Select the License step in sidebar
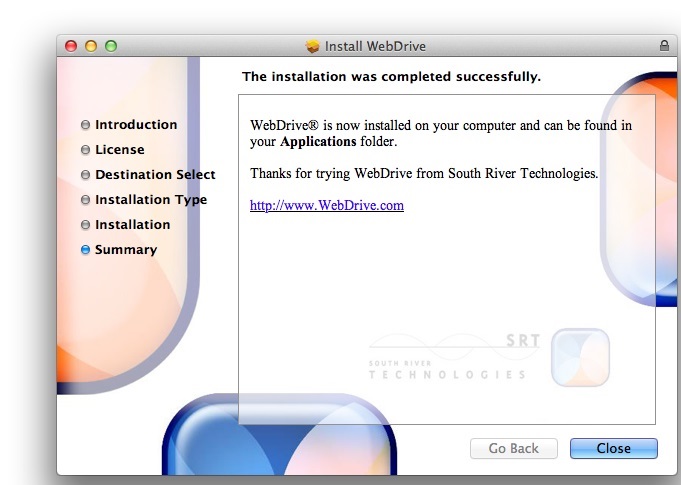Image resolution: width=681 pixels, height=485 pixels. [119, 149]
